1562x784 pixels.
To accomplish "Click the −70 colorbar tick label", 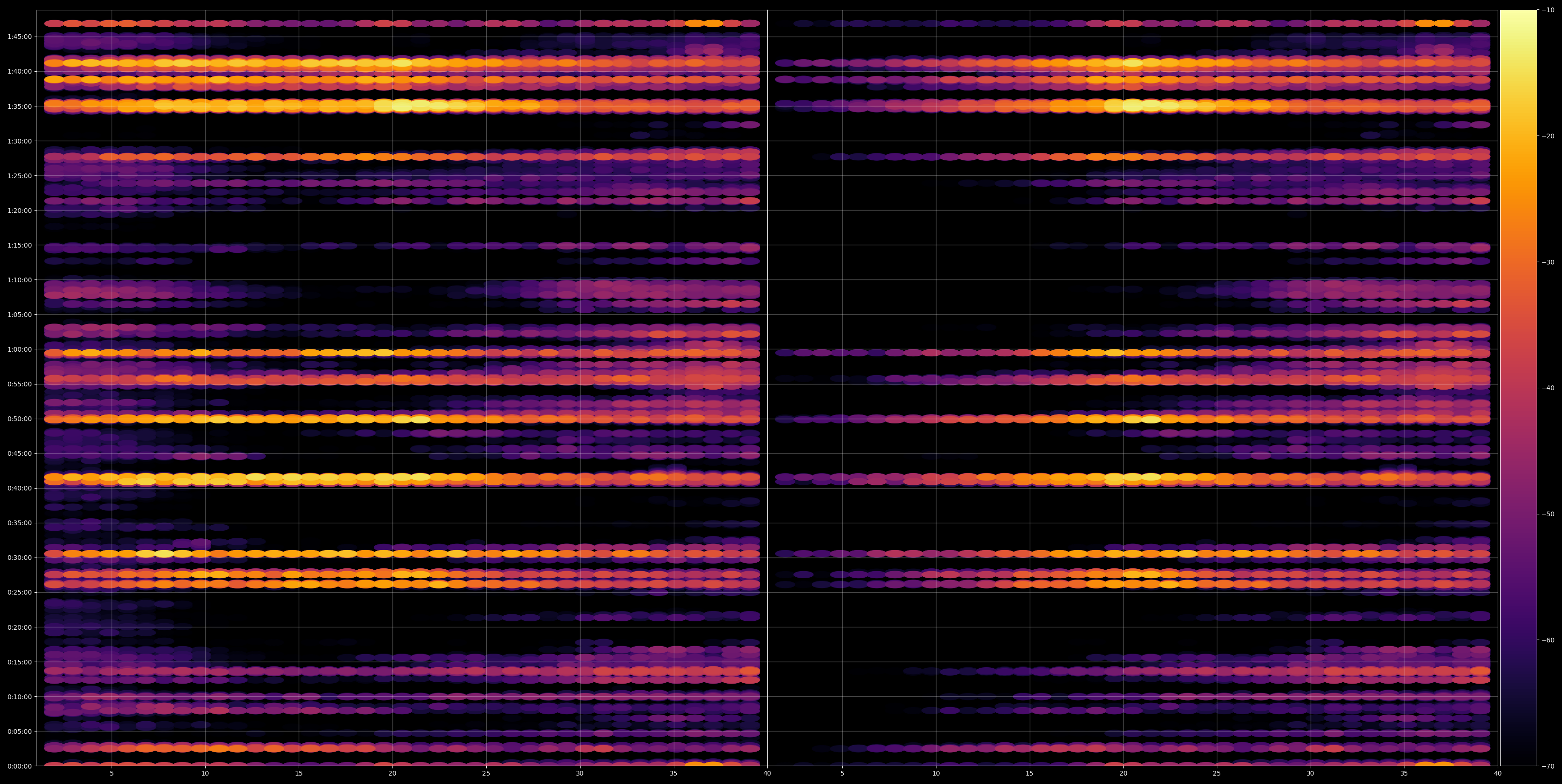I will coord(1548,766).
